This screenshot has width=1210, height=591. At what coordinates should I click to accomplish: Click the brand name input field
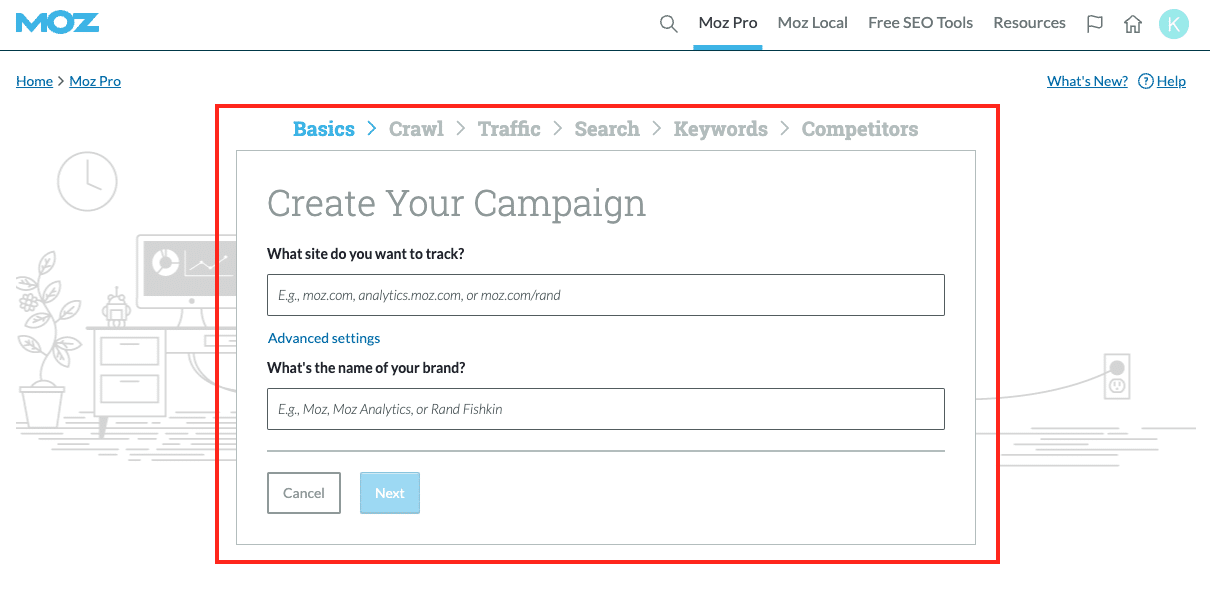pyautogui.click(x=605, y=409)
